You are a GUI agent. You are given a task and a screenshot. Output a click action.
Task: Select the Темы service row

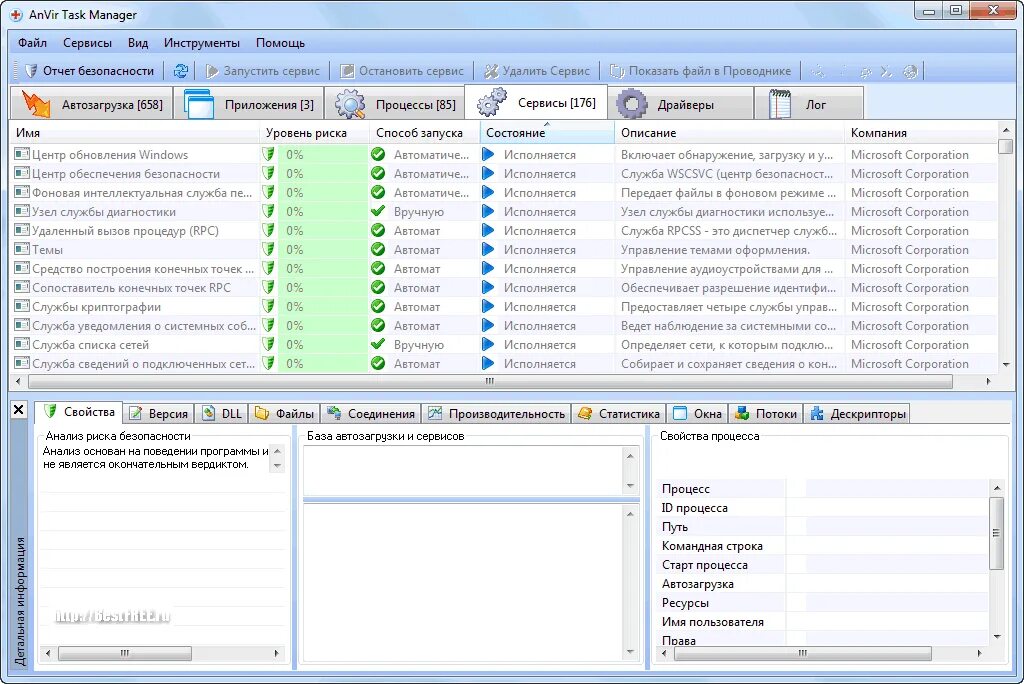pyautogui.click(x=504, y=250)
